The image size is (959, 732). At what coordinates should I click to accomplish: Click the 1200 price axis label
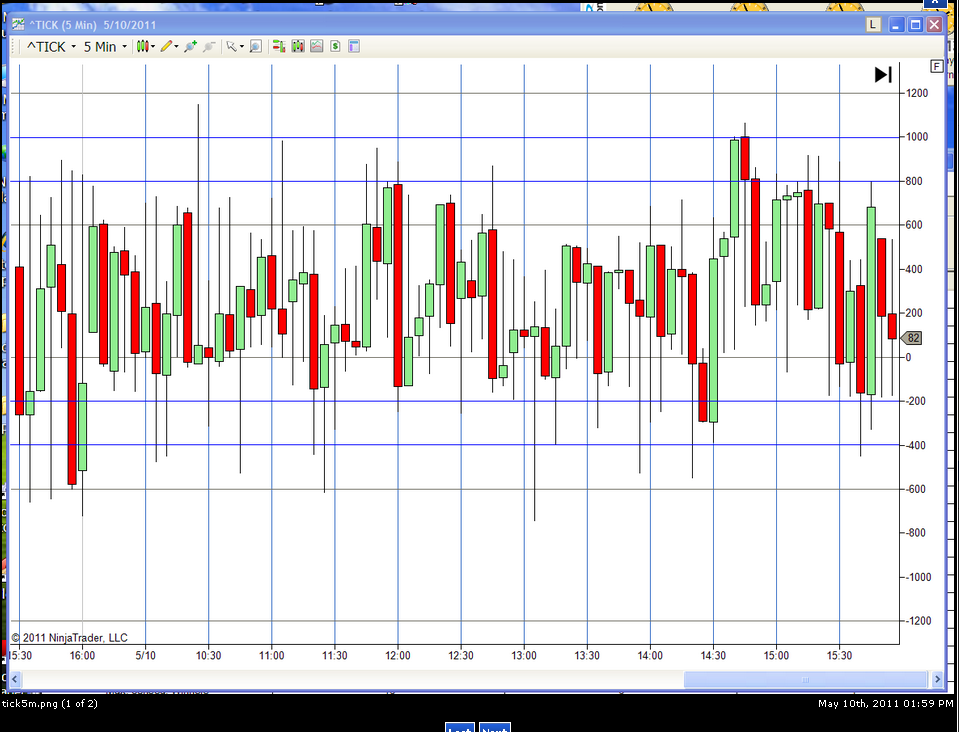[x=917, y=93]
